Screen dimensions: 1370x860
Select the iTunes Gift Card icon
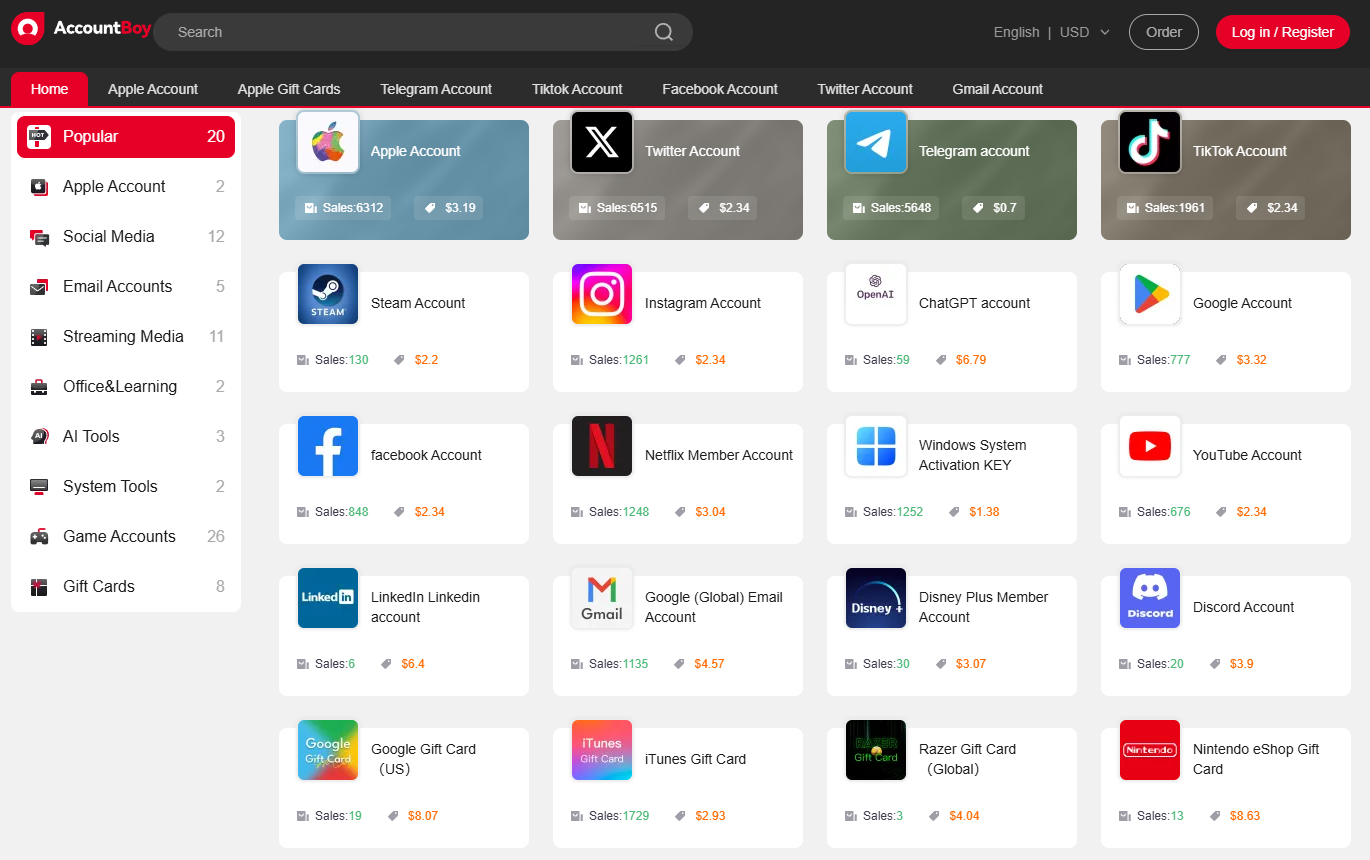pos(602,750)
